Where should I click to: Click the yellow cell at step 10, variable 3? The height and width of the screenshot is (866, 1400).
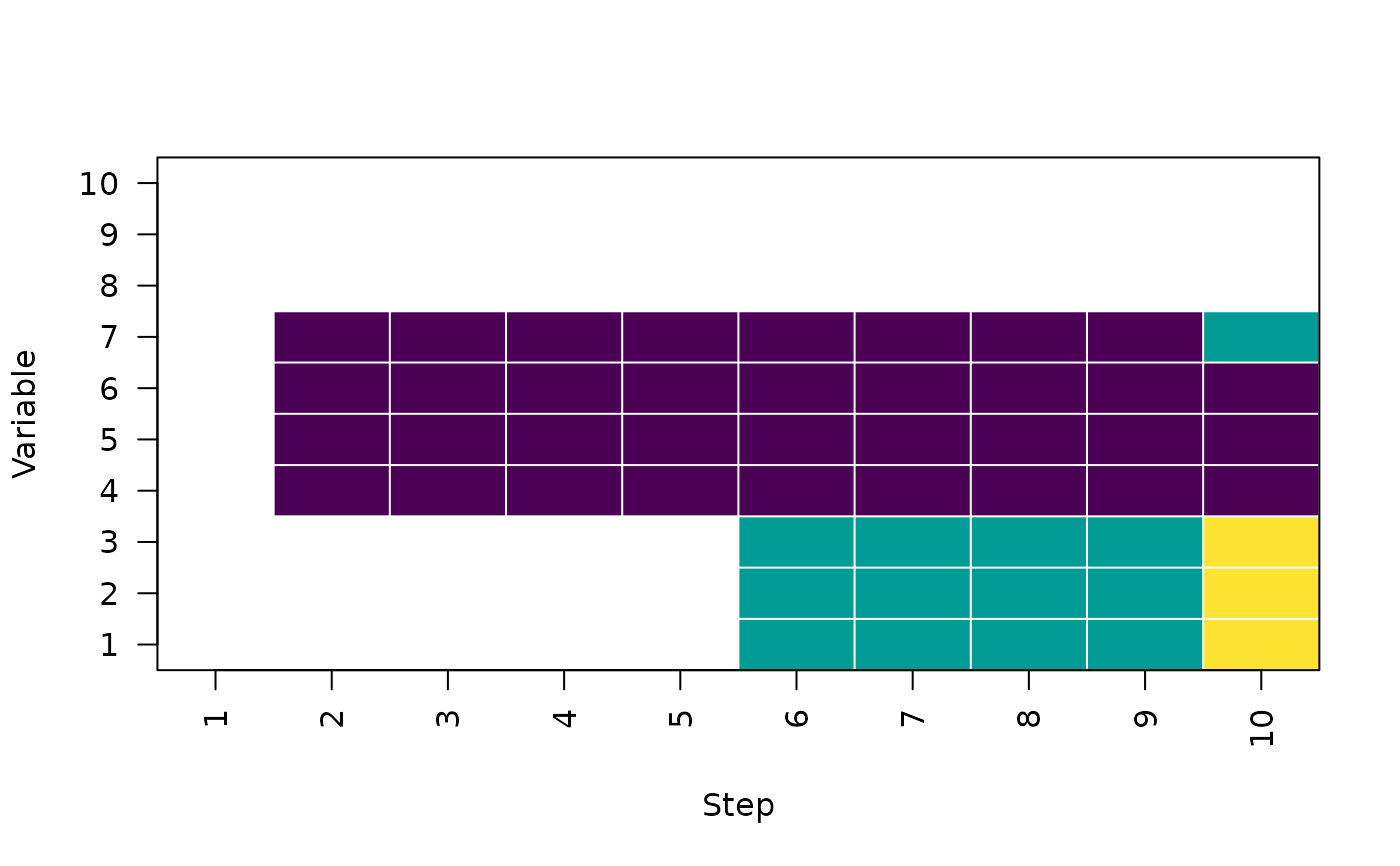1261,542
